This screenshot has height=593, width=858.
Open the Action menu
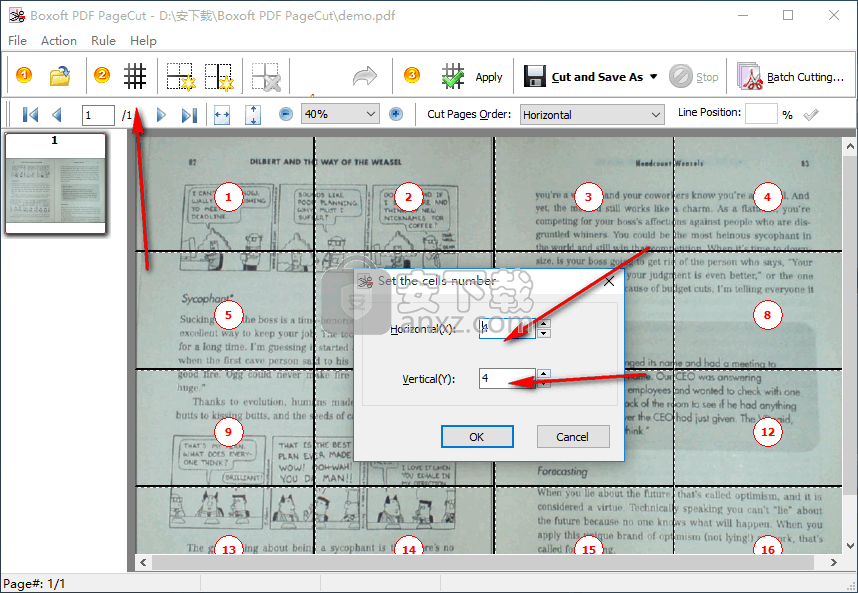pyautogui.click(x=59, y=40)
